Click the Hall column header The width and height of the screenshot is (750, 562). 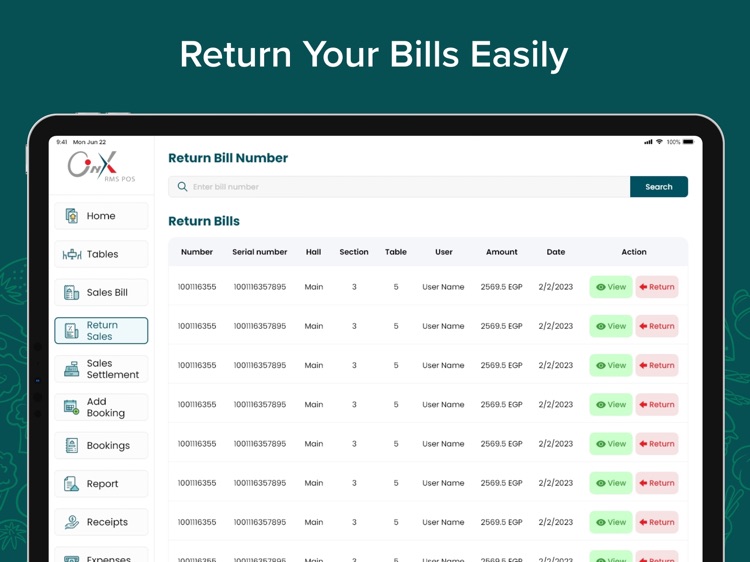tap(313, 252)
